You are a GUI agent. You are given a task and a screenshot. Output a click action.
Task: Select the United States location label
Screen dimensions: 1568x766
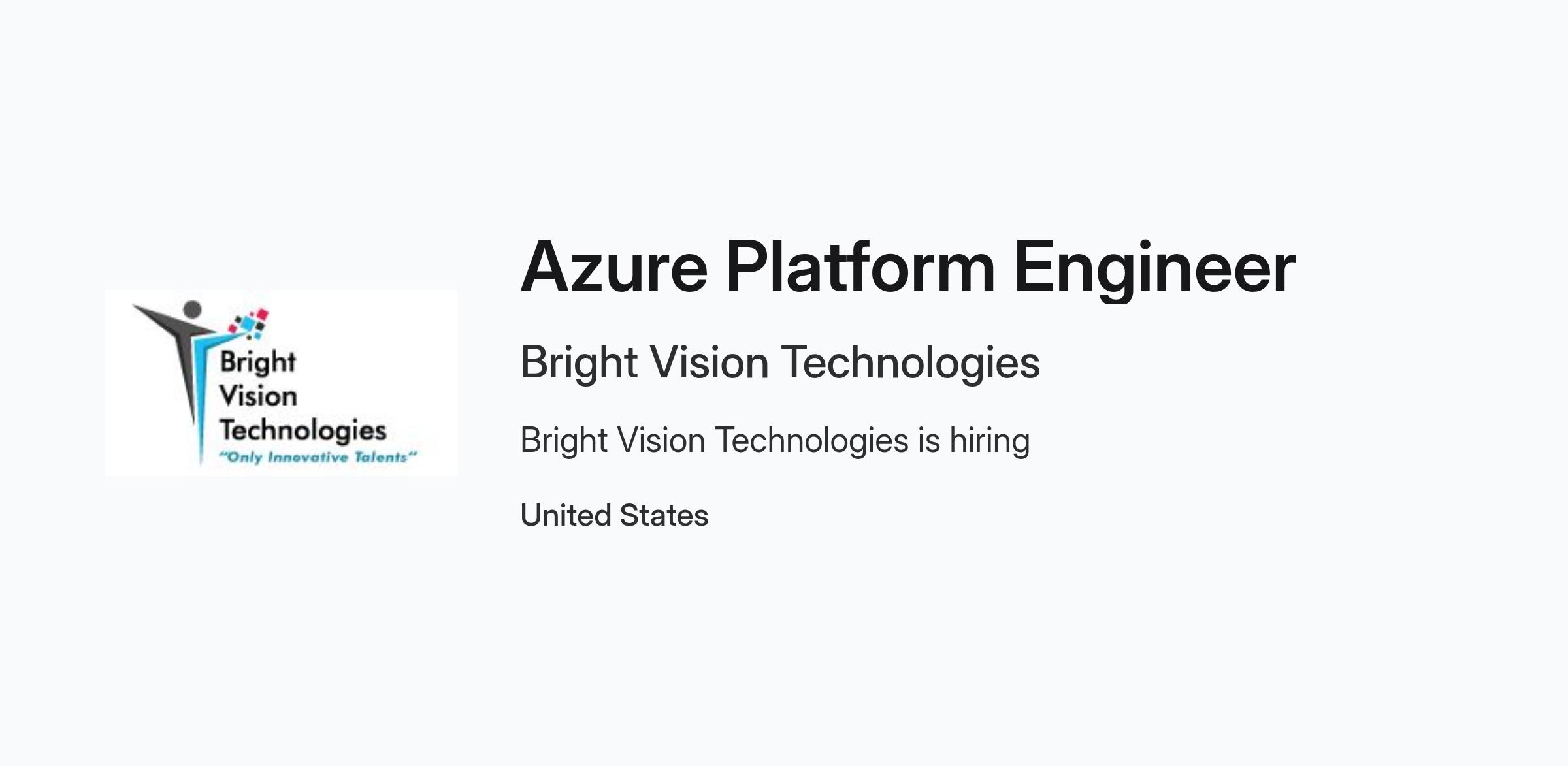614,515
